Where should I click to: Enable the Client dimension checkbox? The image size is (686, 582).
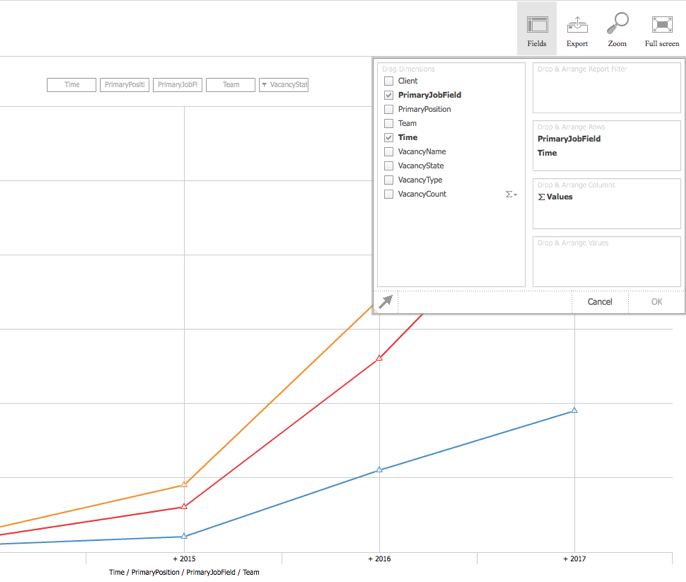[x=389, y=81]
